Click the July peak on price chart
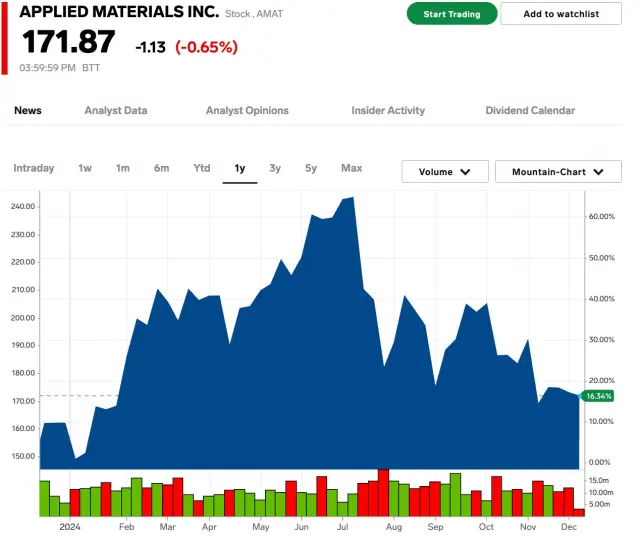This screenshot has height=541, width=640. pyautogui.click(x=352, y=199)
